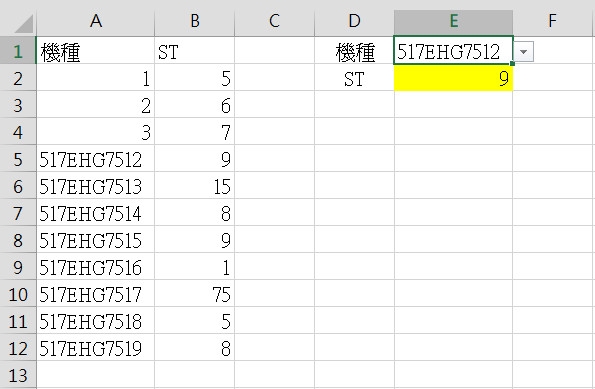
Task: Select column A header
Action: (96, 21)
